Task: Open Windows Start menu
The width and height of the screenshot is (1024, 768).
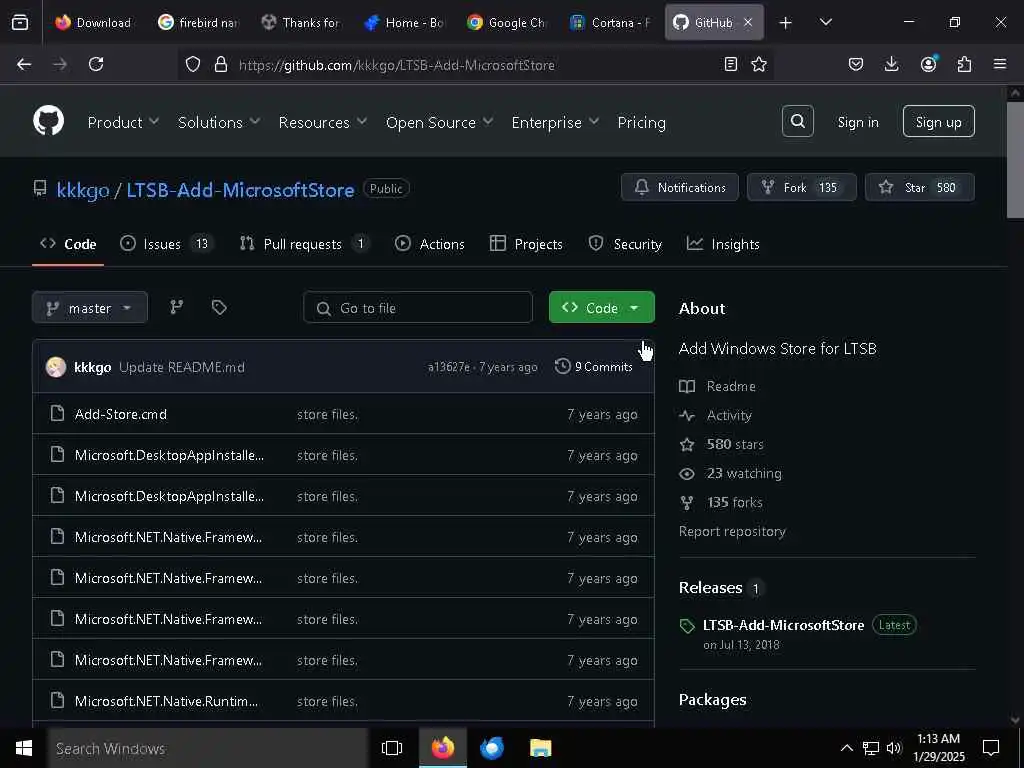Action: tap(24, 748)
